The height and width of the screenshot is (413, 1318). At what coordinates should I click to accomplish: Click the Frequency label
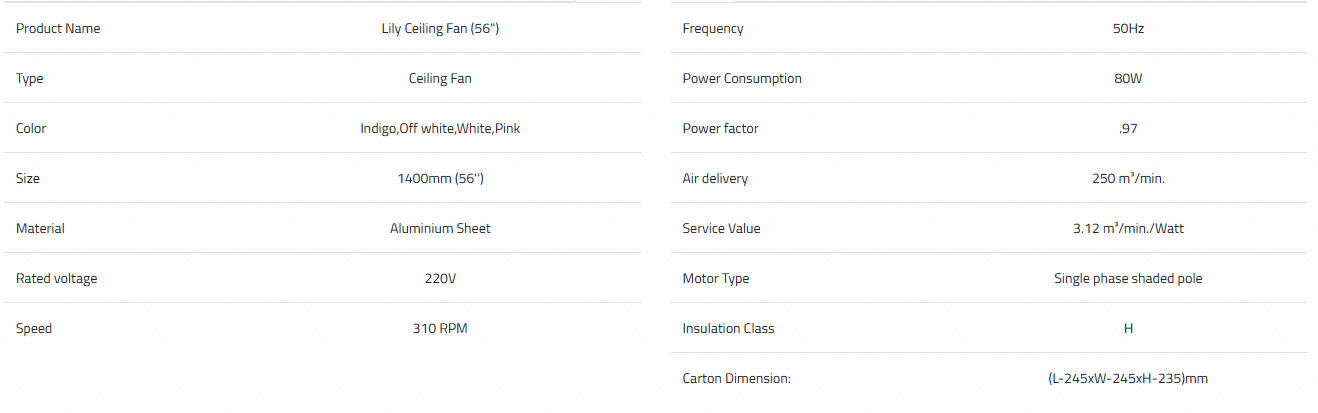(713, 29)
